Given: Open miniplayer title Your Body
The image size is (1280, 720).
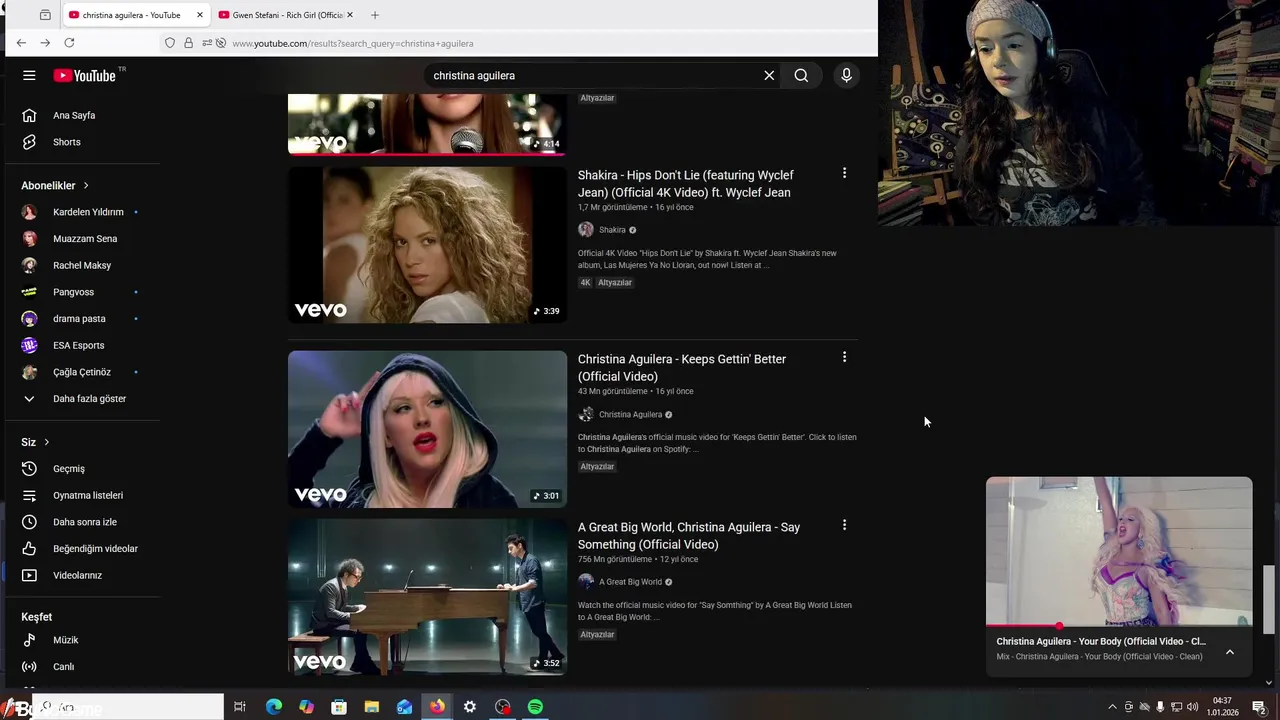Looking at the screenshot, I should (1101, 642).
